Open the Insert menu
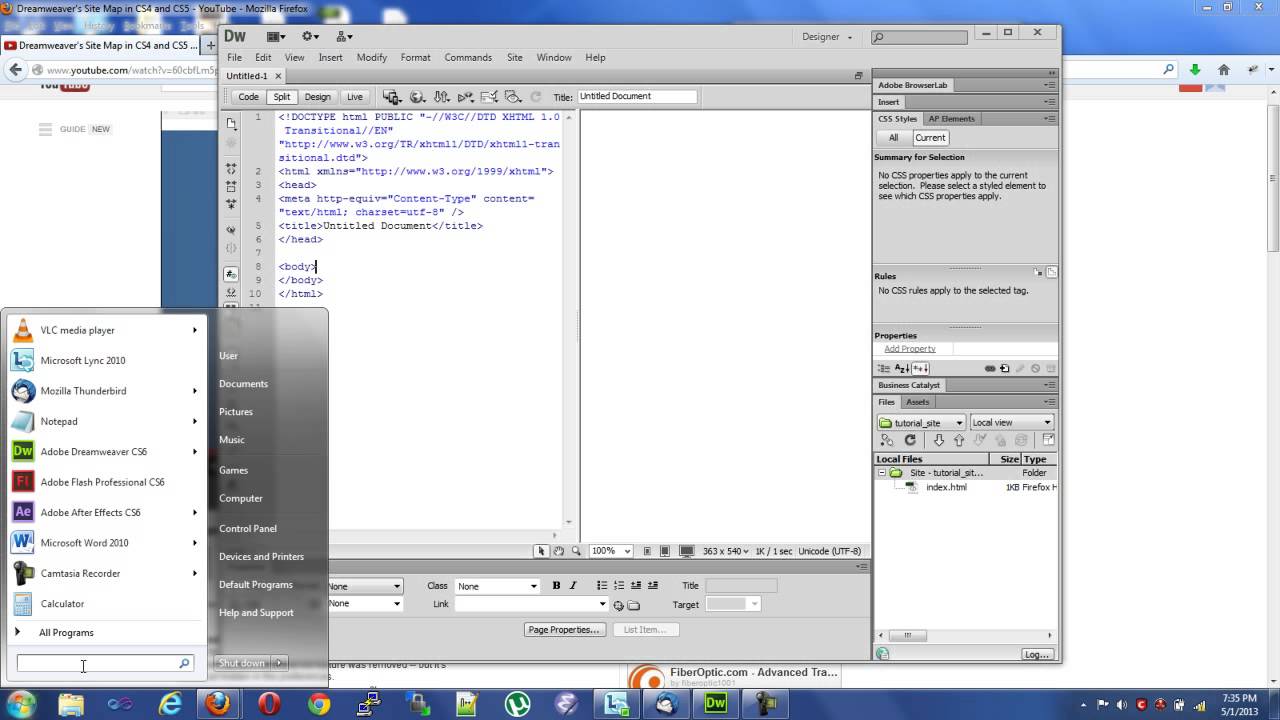 pos(330,58)
